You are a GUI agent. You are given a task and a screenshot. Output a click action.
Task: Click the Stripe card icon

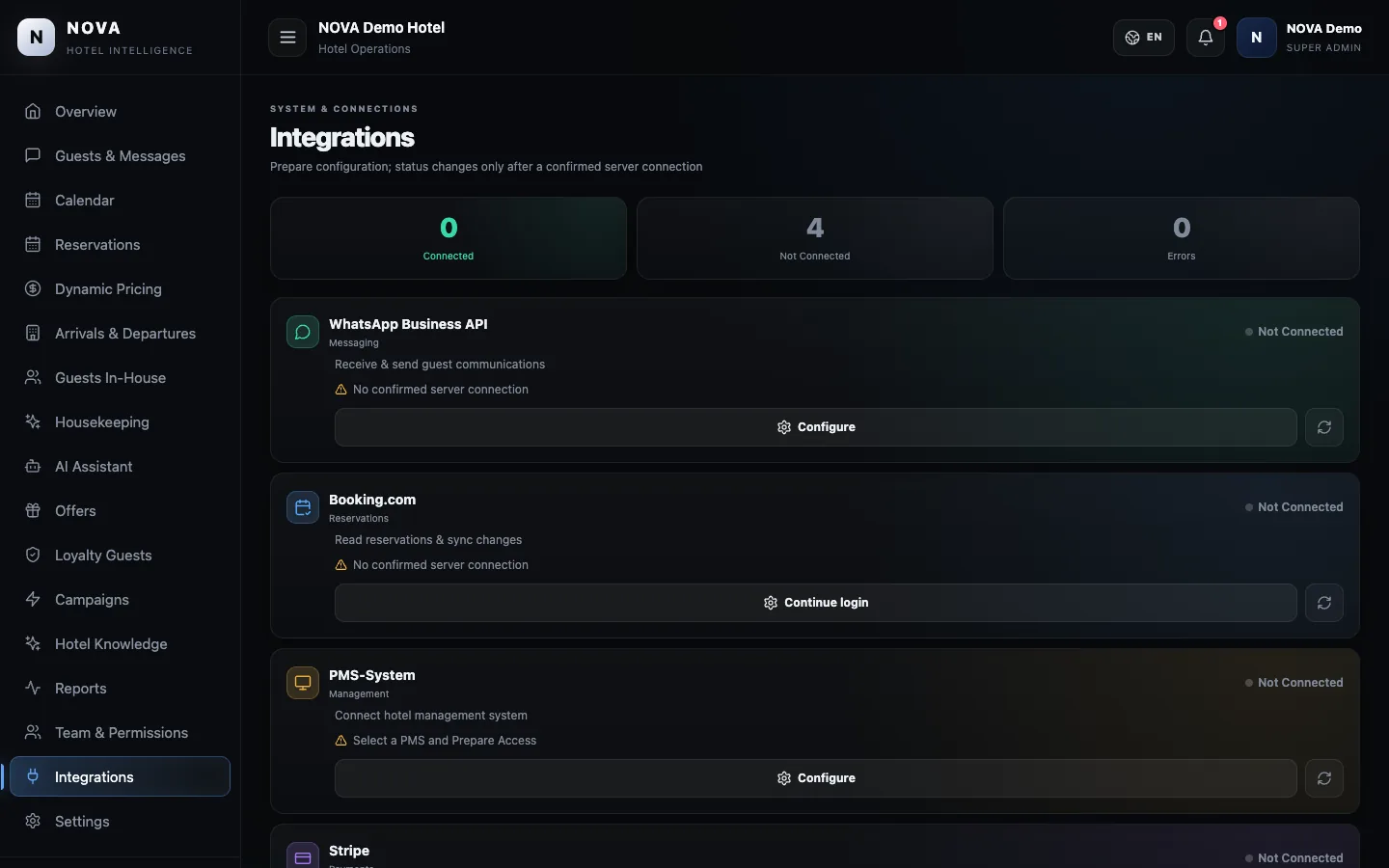303,856
